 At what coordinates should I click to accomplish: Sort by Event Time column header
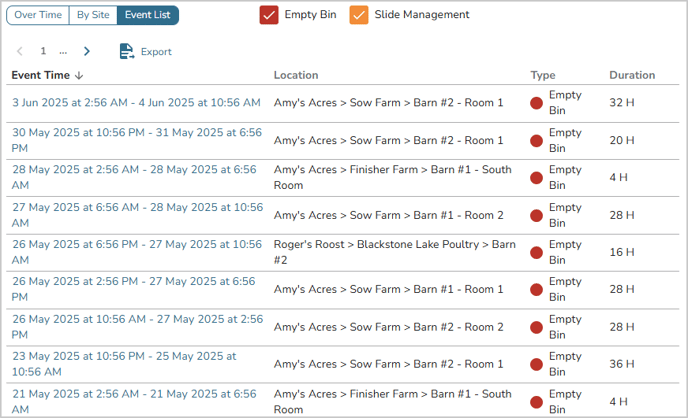(40, 75)
